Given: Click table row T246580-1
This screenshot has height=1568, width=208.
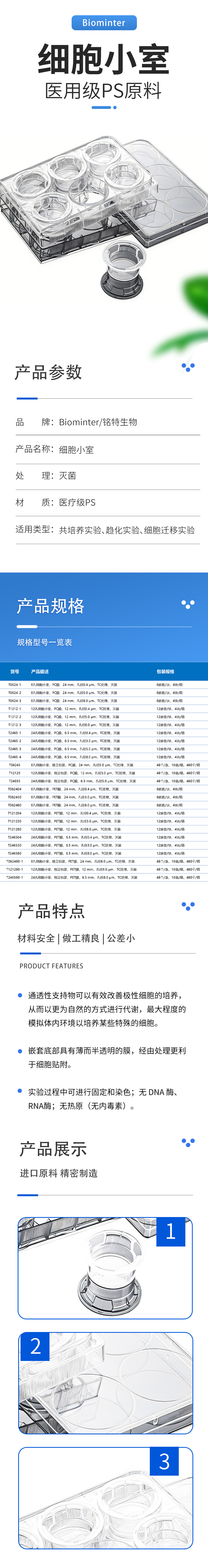Looking at the screenshot, I should point(104,877).
